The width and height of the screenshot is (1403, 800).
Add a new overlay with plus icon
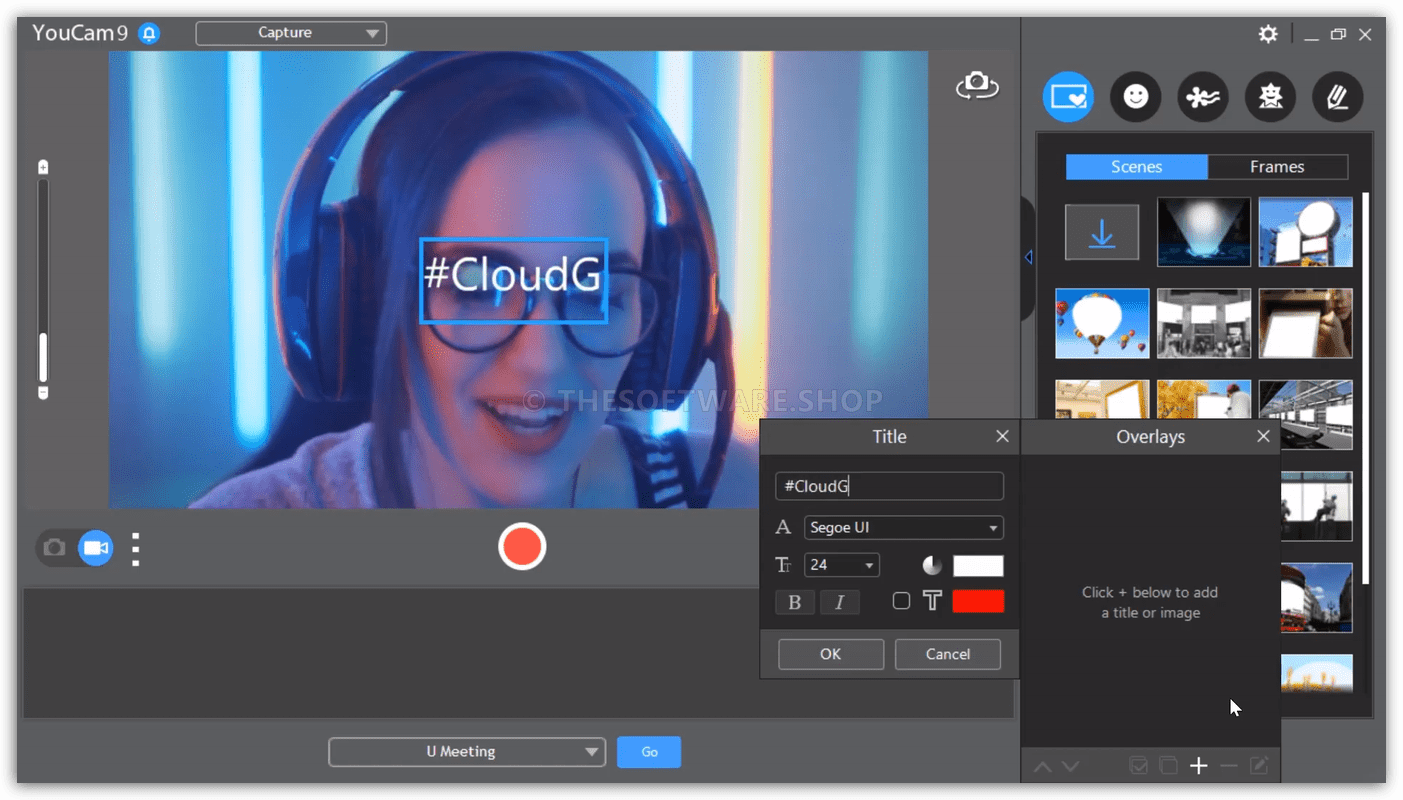click(x=1199, y=766)
